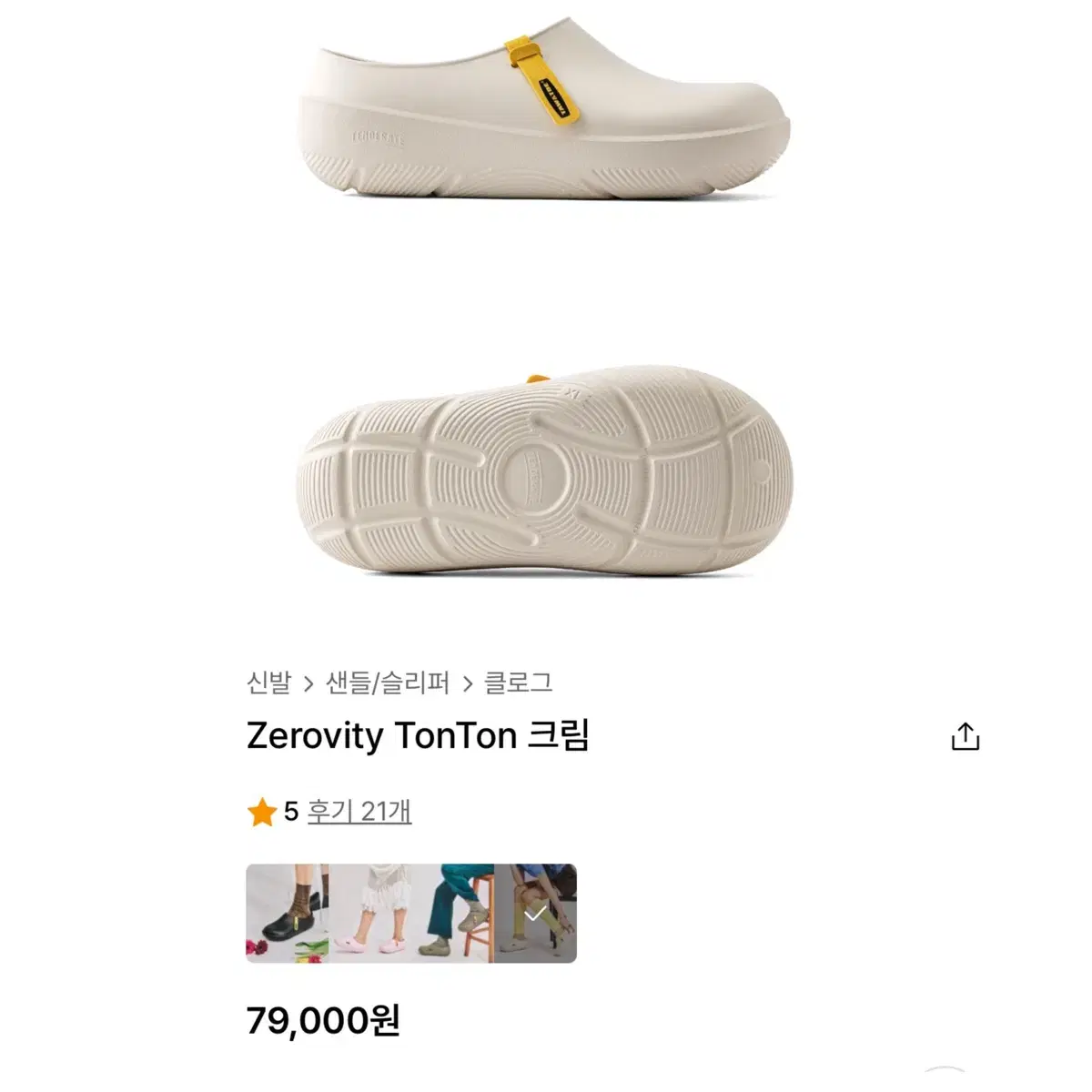1092x1092 pixels.
Task: Choose the olive clog color thumbnail
Action: [452, 913]
